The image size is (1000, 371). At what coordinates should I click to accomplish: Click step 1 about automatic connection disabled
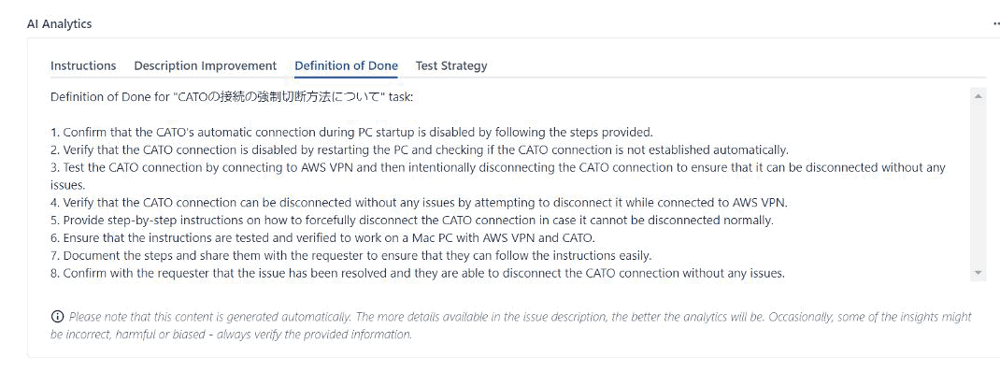tap(352, 133)
